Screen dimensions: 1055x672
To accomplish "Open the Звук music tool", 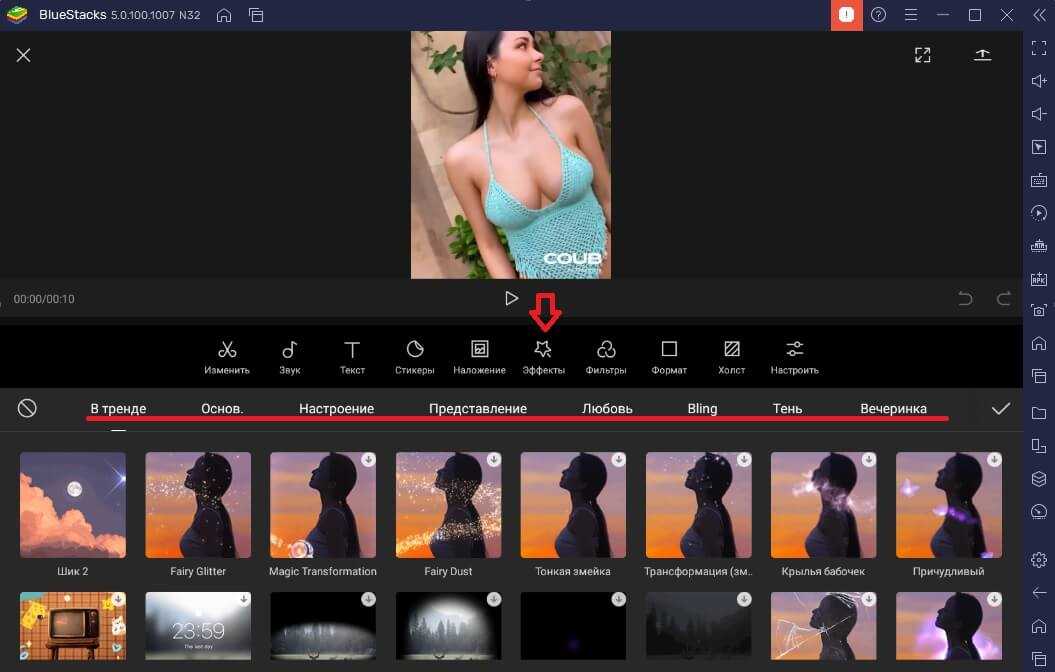I will [289, 356].
